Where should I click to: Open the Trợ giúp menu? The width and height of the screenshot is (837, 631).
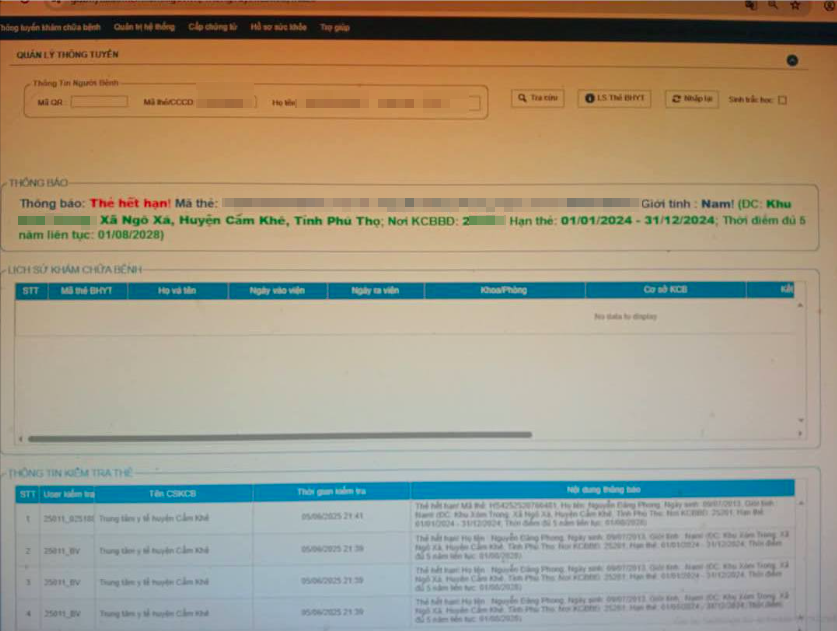[335, 27]
